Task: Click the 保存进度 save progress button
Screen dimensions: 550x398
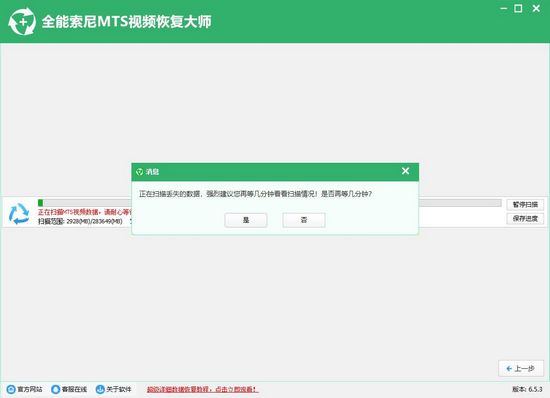Action: point(525,218)
